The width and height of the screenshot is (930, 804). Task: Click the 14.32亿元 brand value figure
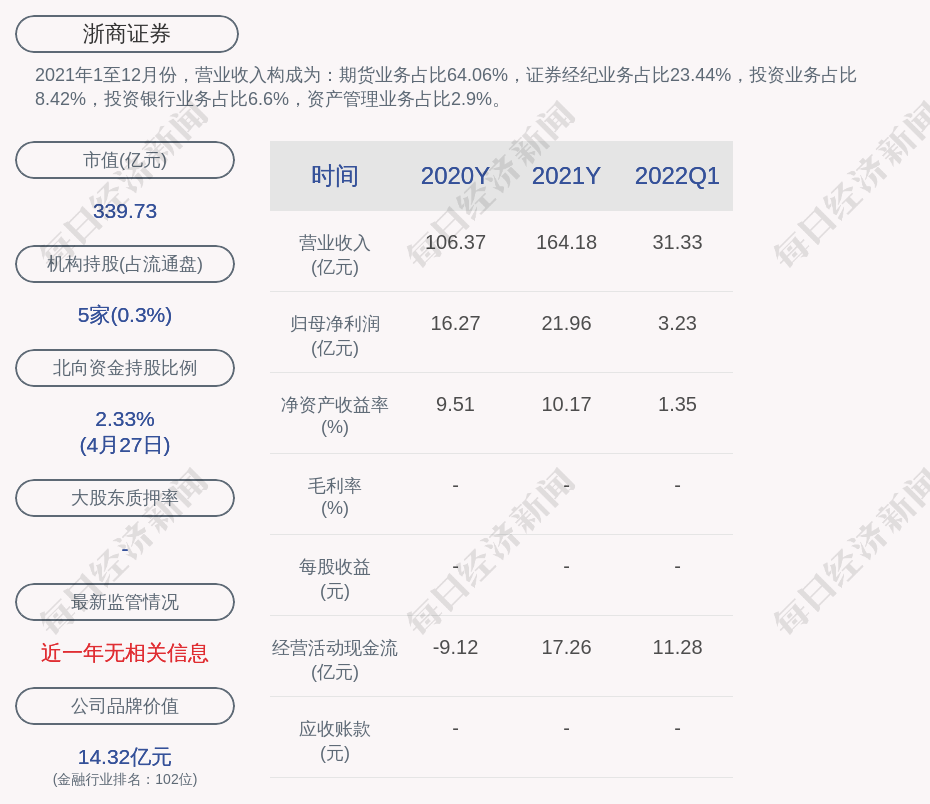point(125,757)
